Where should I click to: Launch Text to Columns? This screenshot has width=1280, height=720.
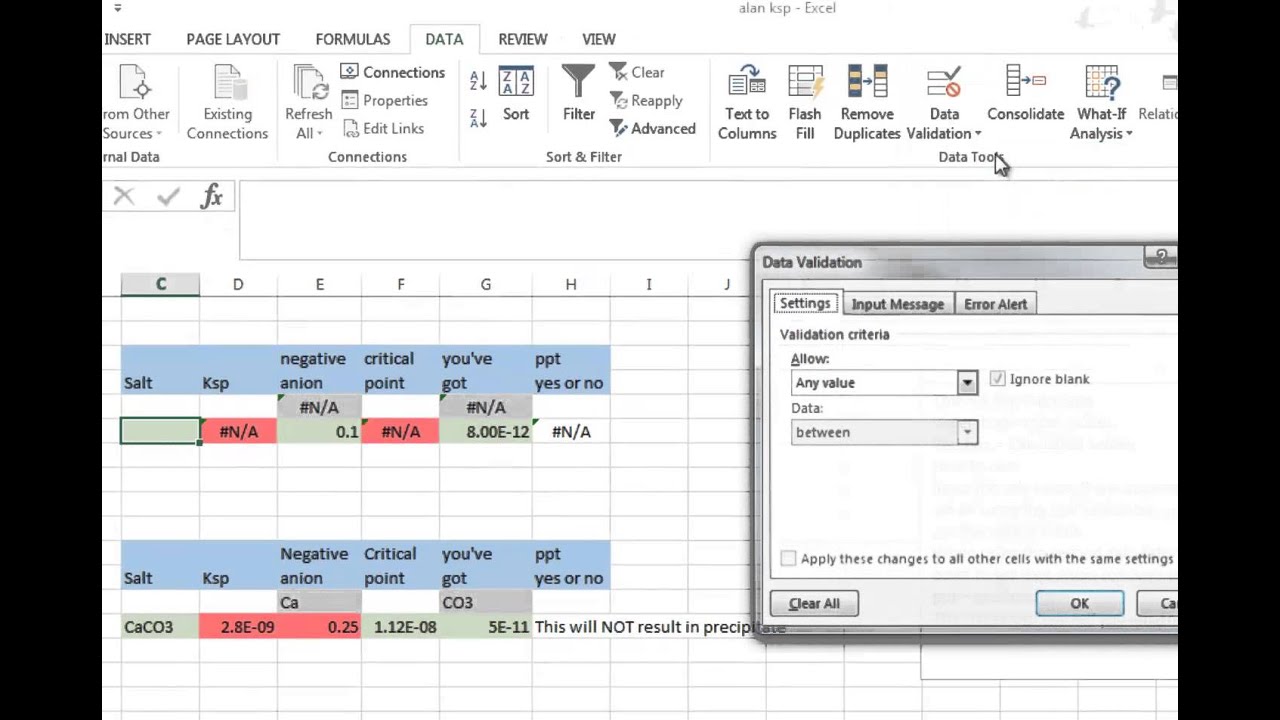(747, 103)
